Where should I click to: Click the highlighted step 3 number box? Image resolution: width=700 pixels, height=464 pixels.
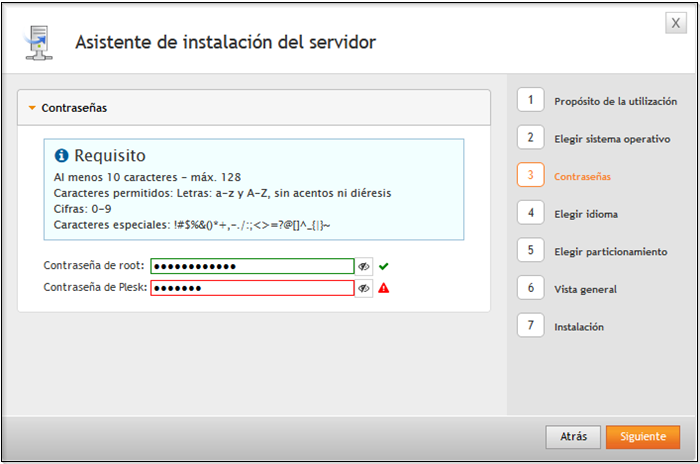(530, 175)
